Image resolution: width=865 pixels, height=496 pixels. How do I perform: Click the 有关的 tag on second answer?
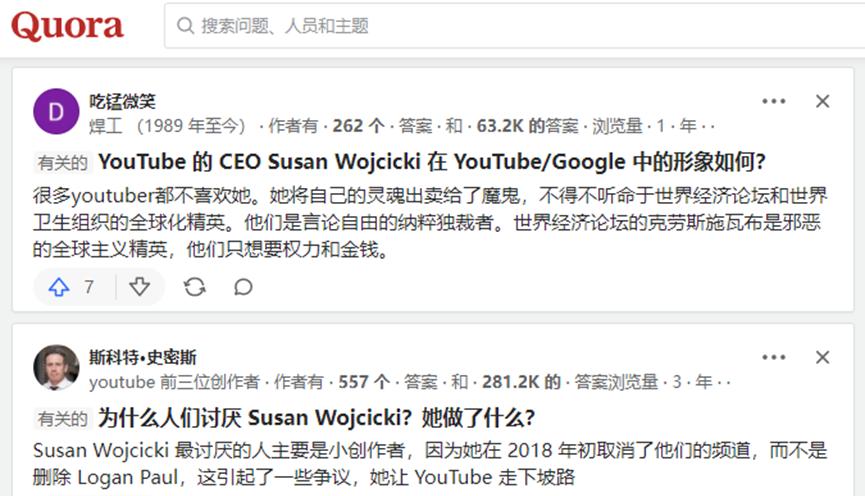coord(62,419)
